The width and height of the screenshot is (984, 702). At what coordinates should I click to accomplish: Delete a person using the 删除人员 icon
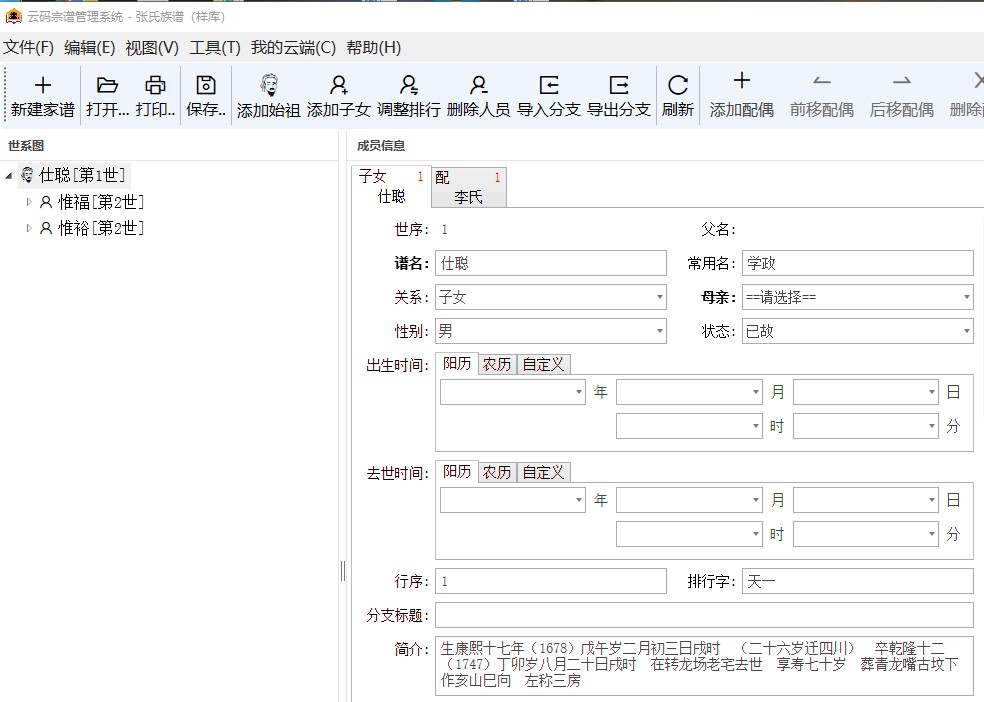click(477, 95)
